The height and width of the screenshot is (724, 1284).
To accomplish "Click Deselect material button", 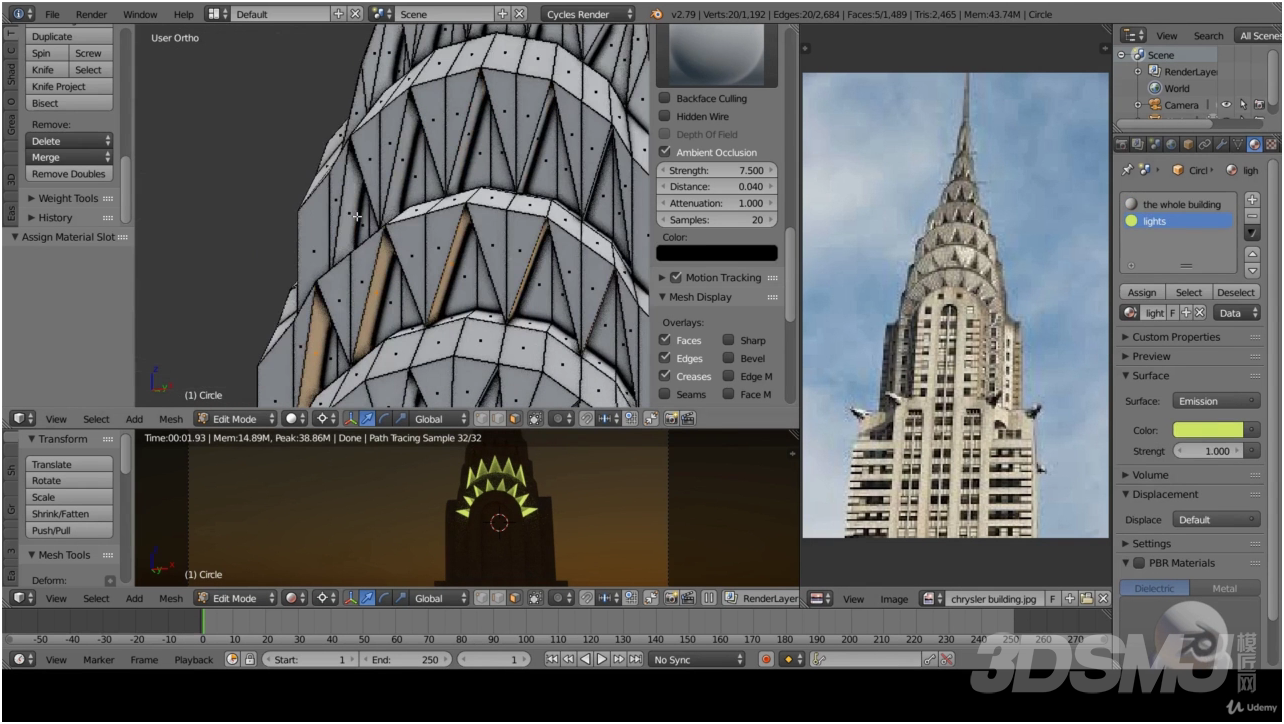I will click(x=1236, y=292).
